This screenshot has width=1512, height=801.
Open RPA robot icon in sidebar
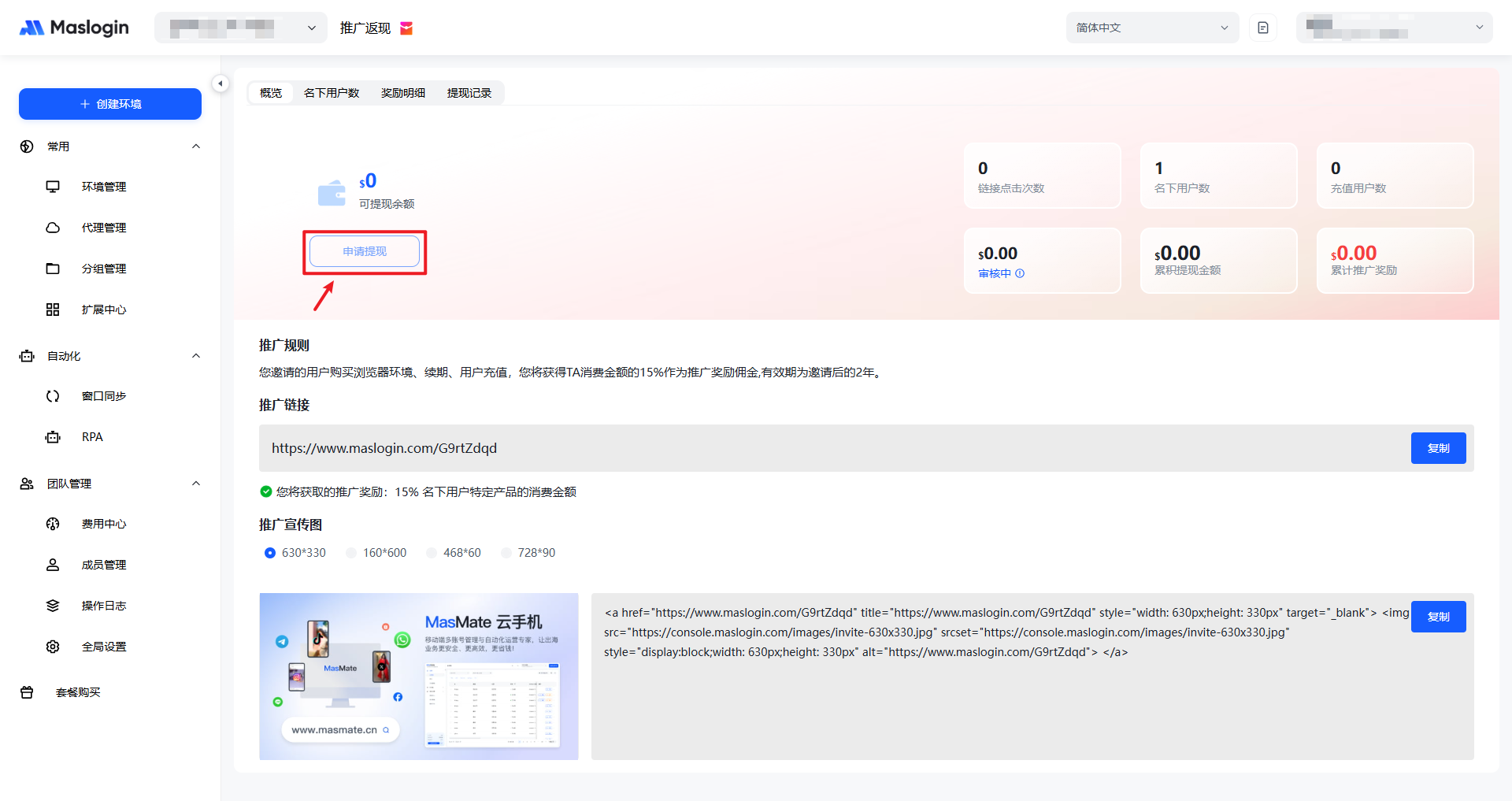[53, 437]
